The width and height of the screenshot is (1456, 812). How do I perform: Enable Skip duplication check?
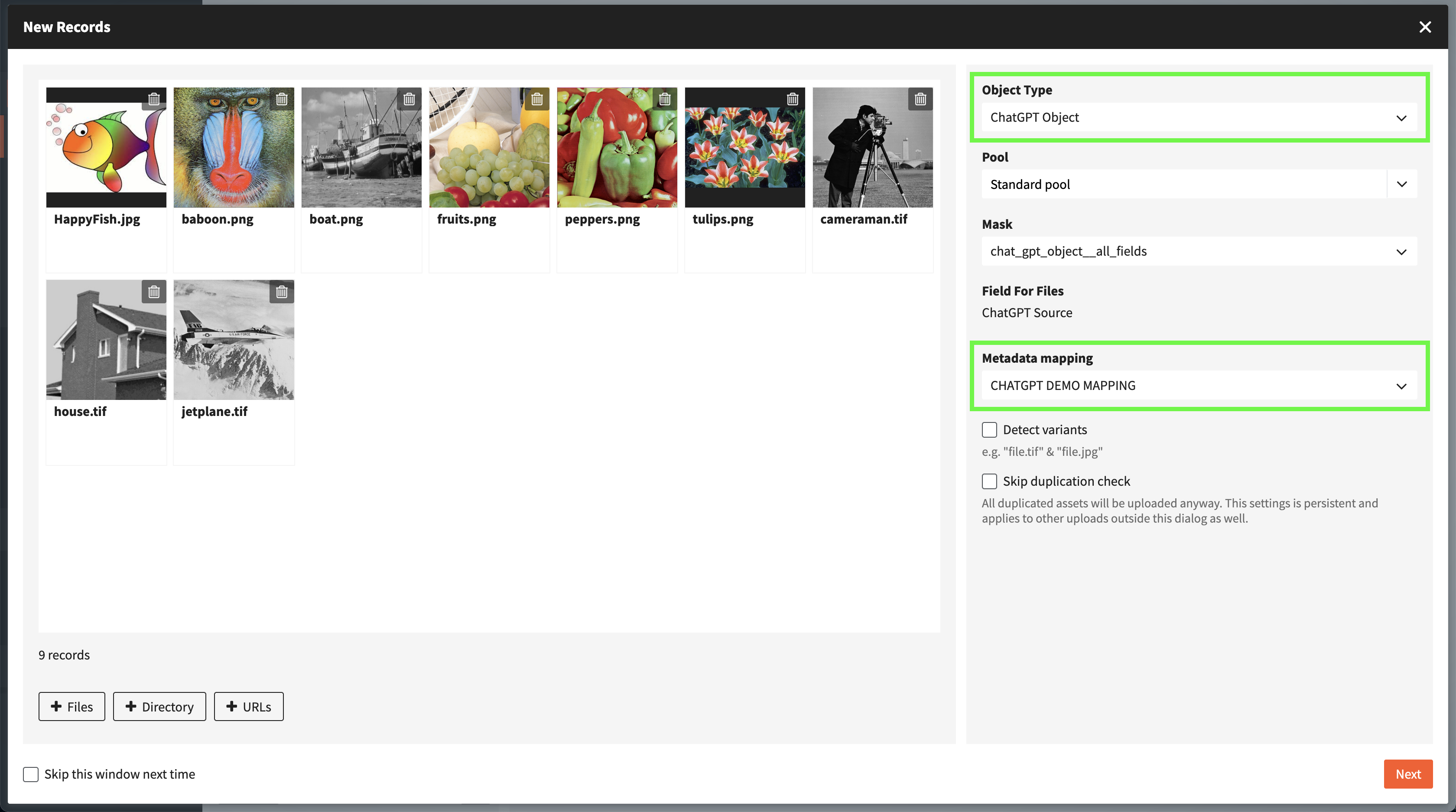pyautogui.click(x=990, y=481)
